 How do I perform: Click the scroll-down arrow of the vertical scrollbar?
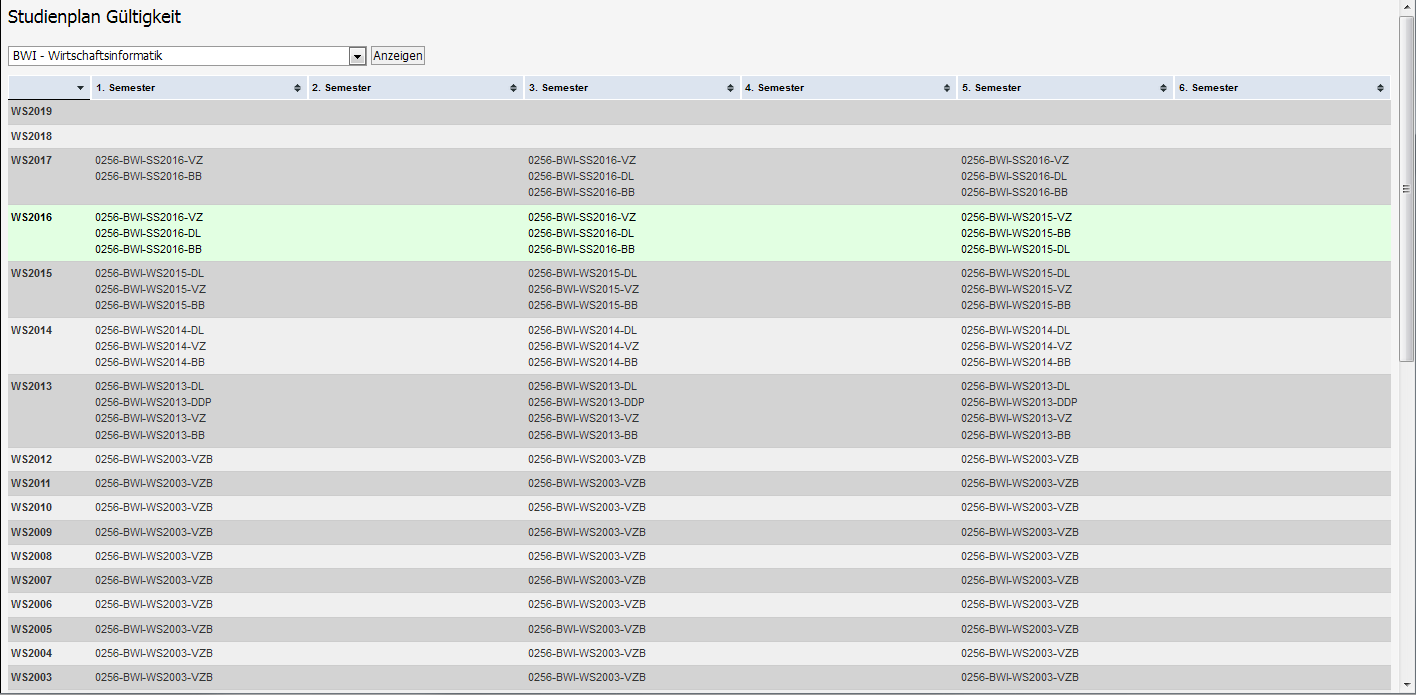click(1407, 687)
